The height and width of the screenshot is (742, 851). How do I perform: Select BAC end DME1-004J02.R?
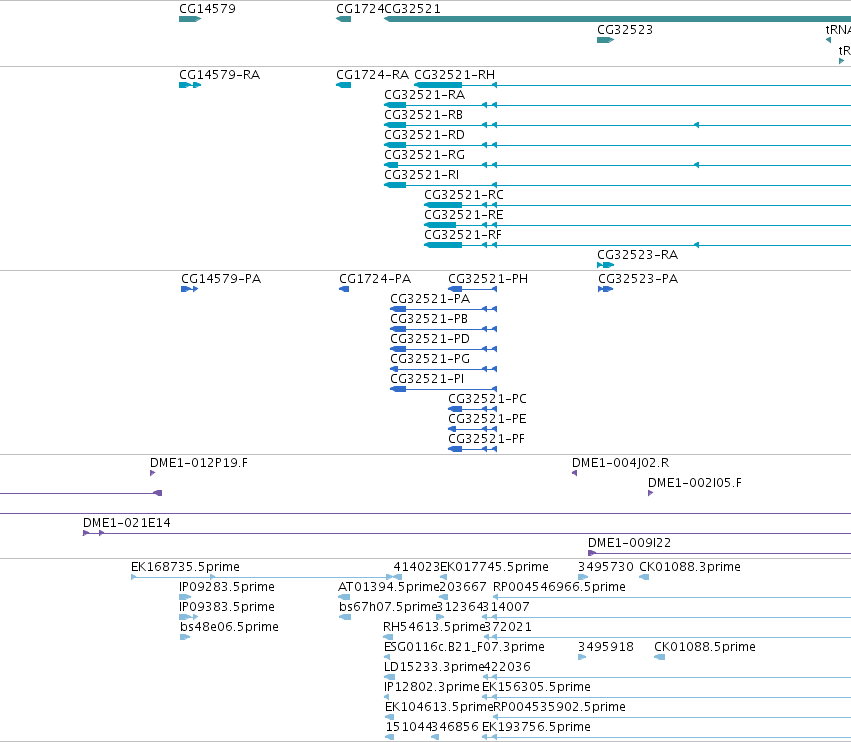(620, 463)
